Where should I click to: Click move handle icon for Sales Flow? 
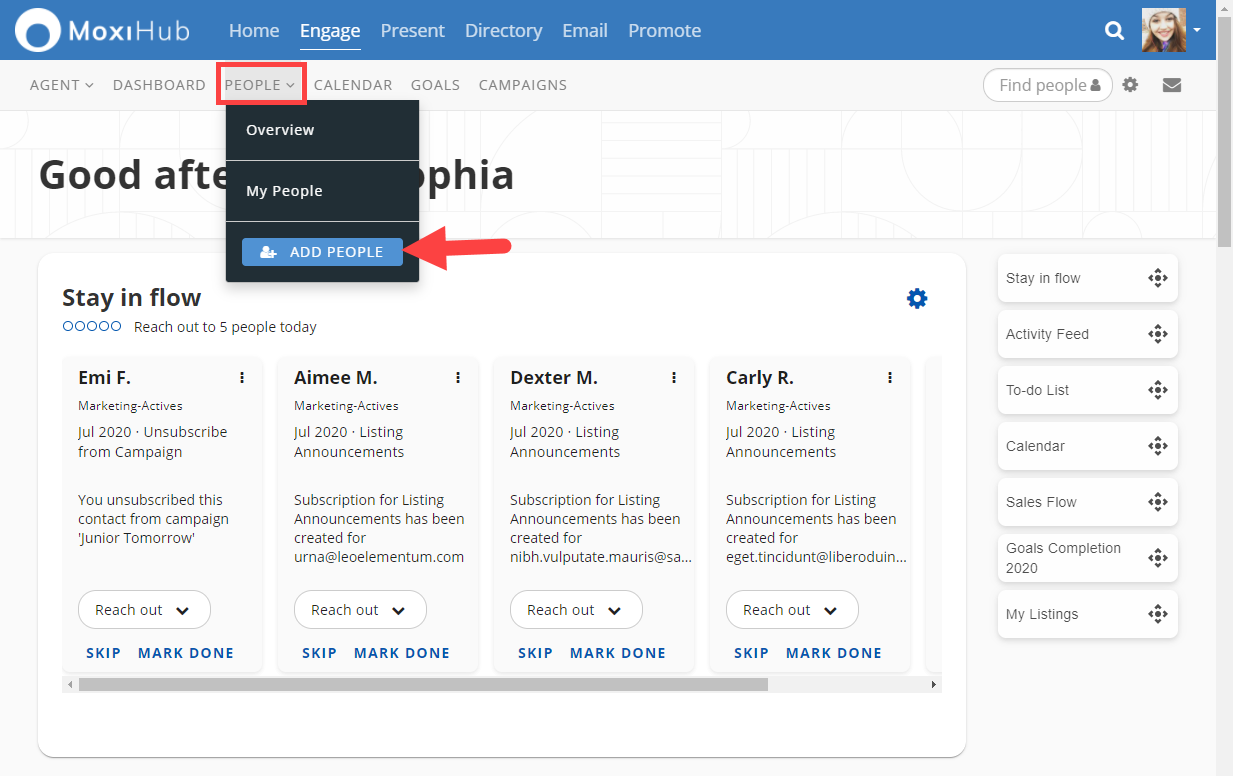1157,502
